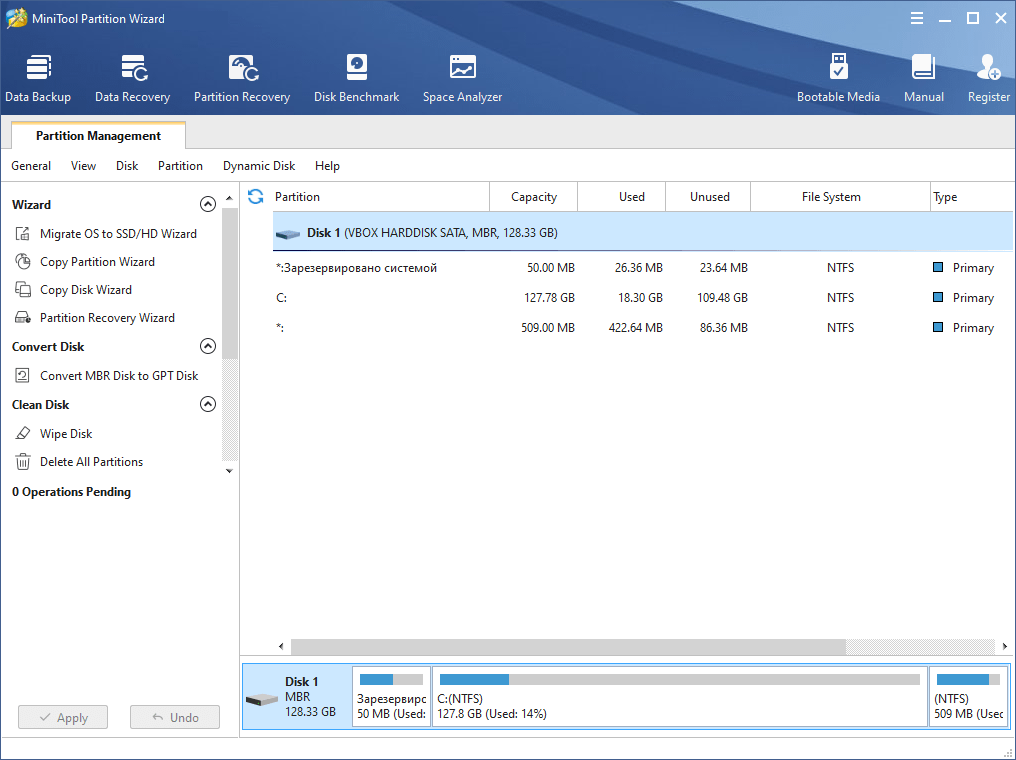
Task: Click the Primary swatch in the 50.00 MB row
Action: pyautogui.click(x=938, y=267)
